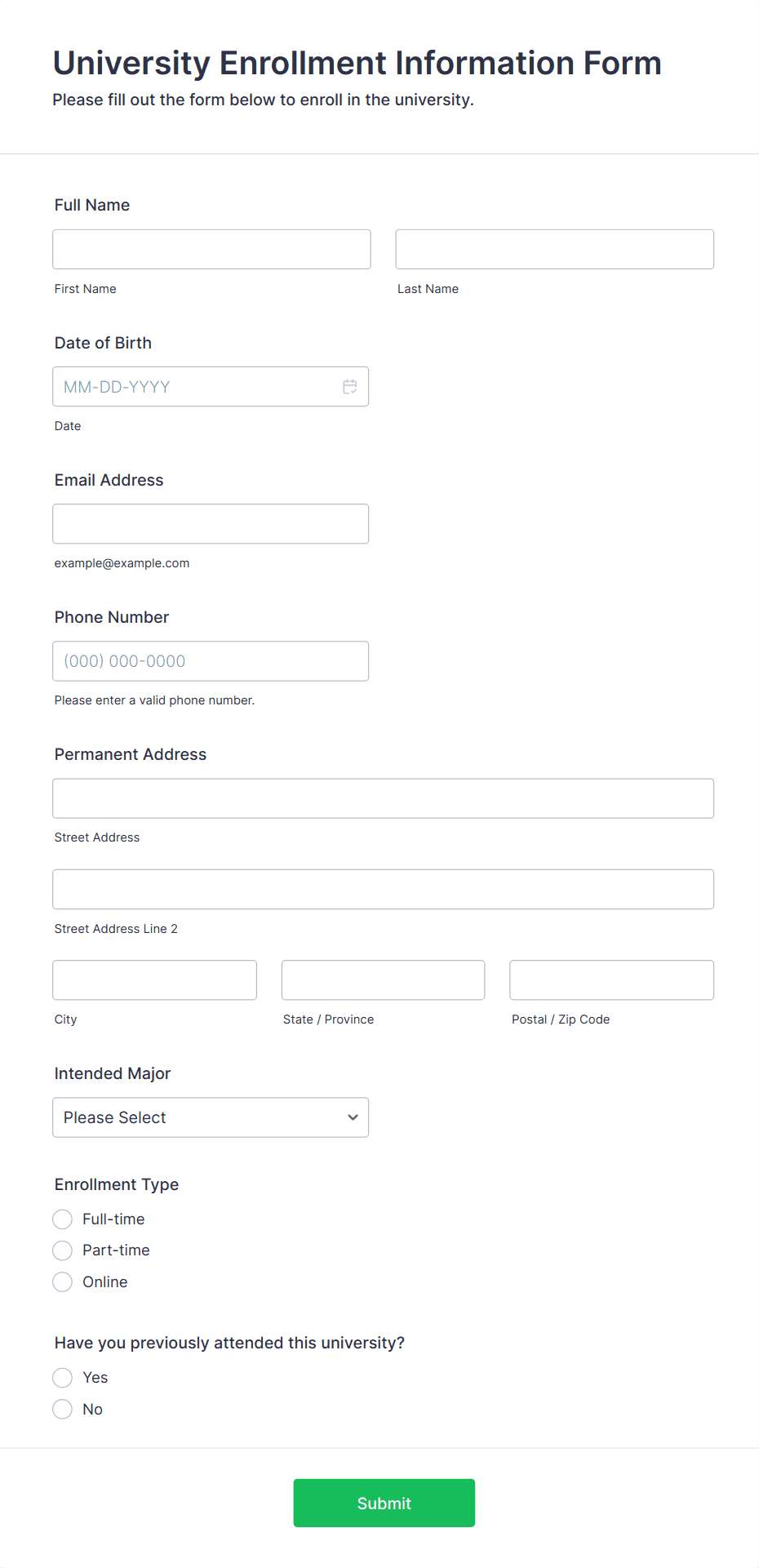Image resolution: width=759 pixels, height=1568 pixels.
Task: Choose the Part-time enrollment radio button
Action: click(x=63, y=1250)
